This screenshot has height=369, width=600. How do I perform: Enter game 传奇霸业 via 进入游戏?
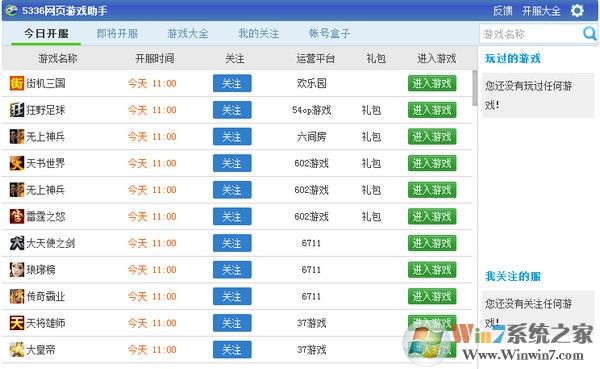(x=432, y=296)
